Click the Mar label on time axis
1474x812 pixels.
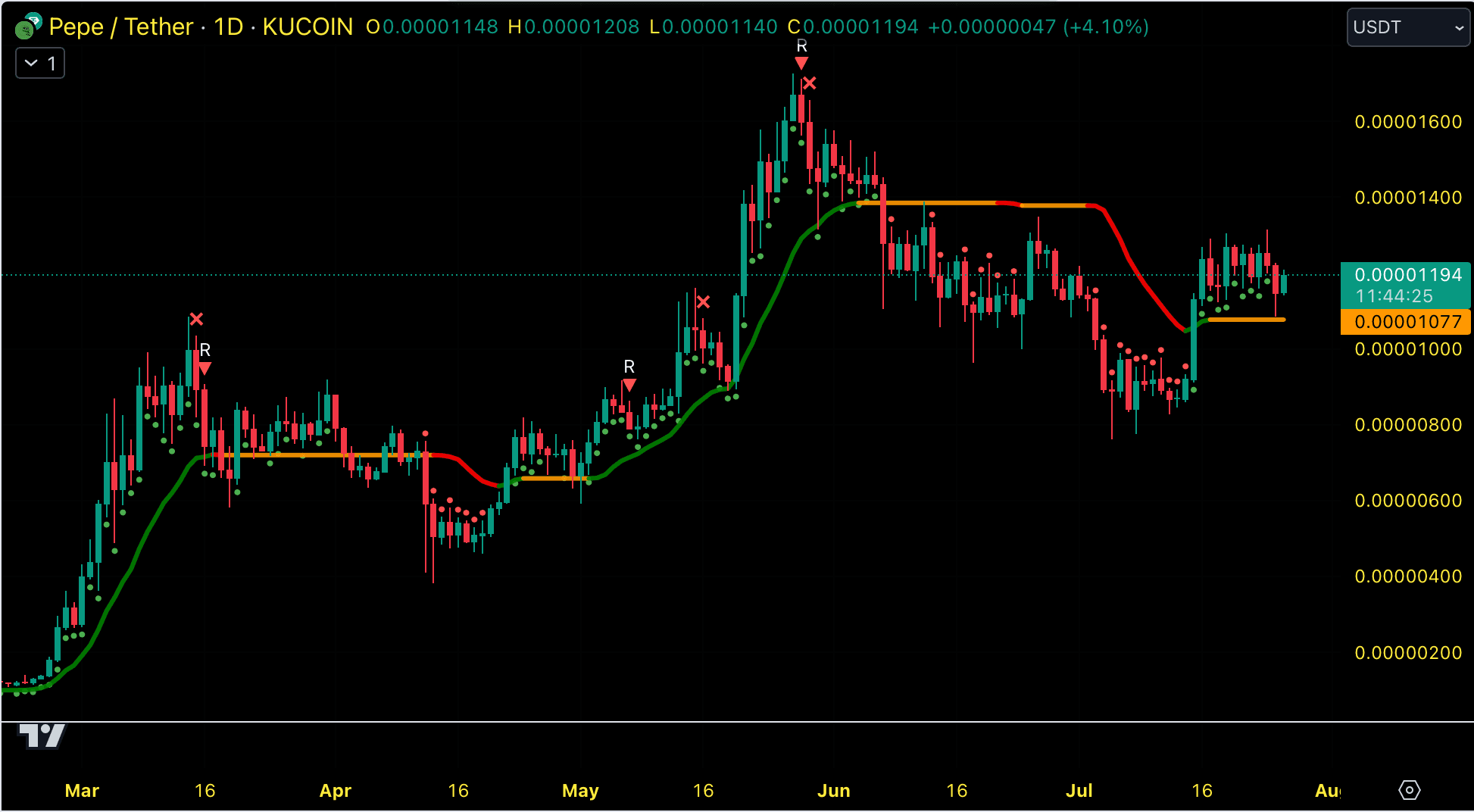click(x=82, y=791)
